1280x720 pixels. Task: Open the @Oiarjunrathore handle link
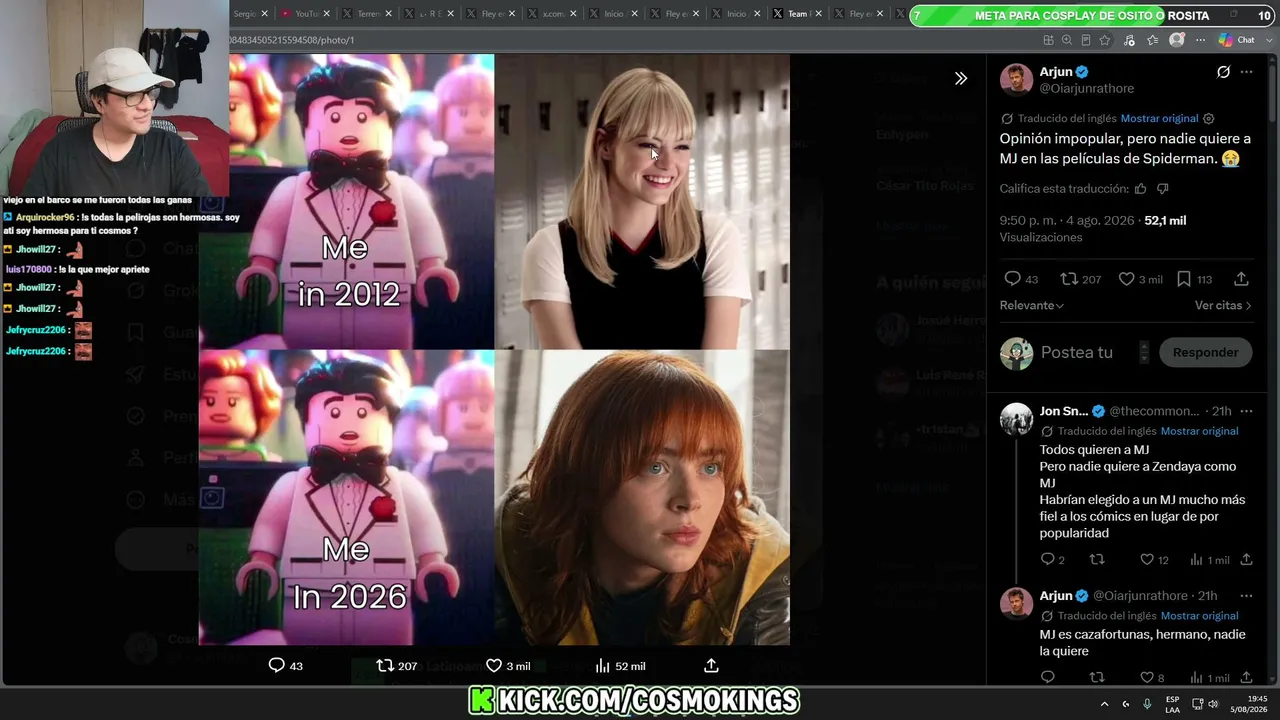point(1087,89)
